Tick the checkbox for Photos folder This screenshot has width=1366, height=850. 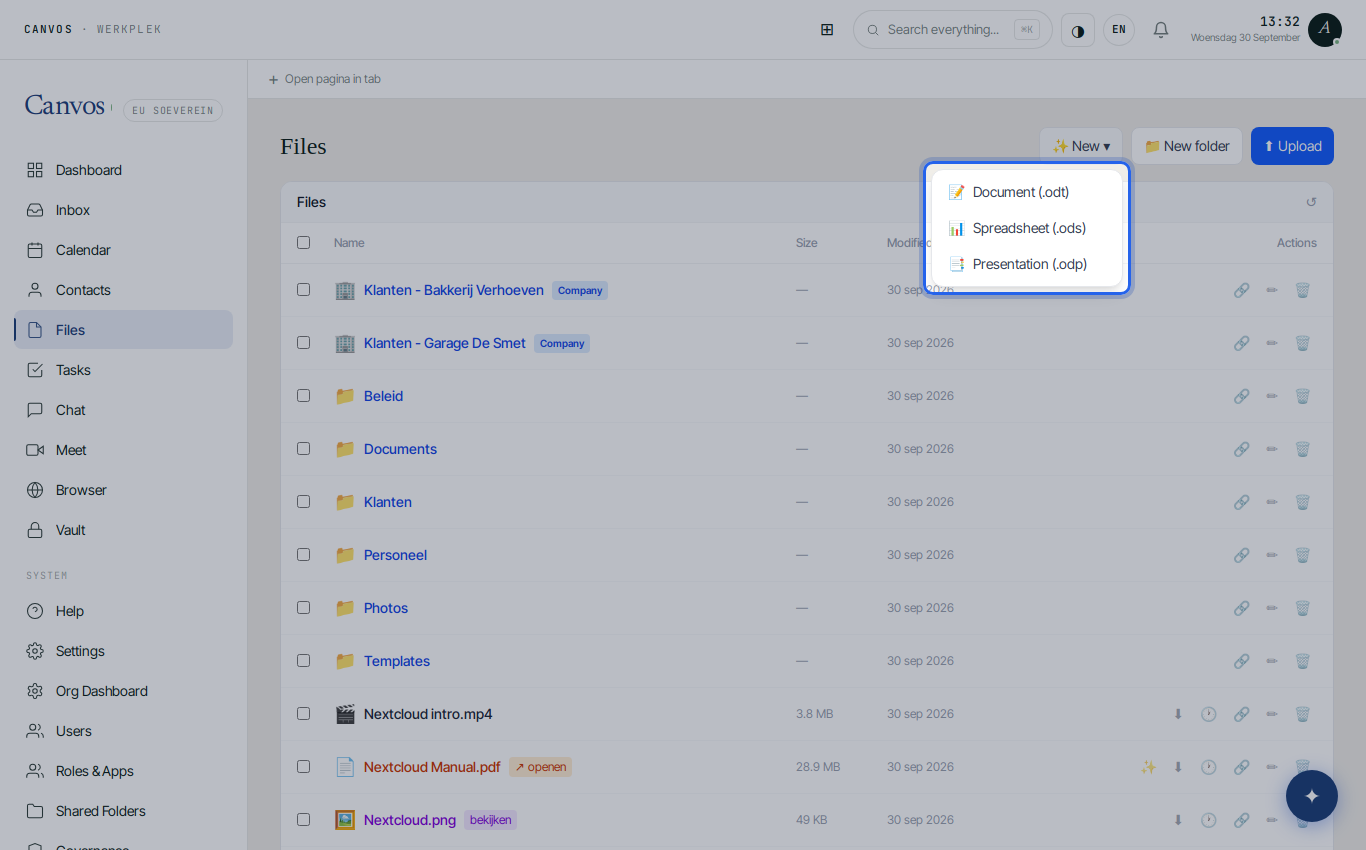303,608
